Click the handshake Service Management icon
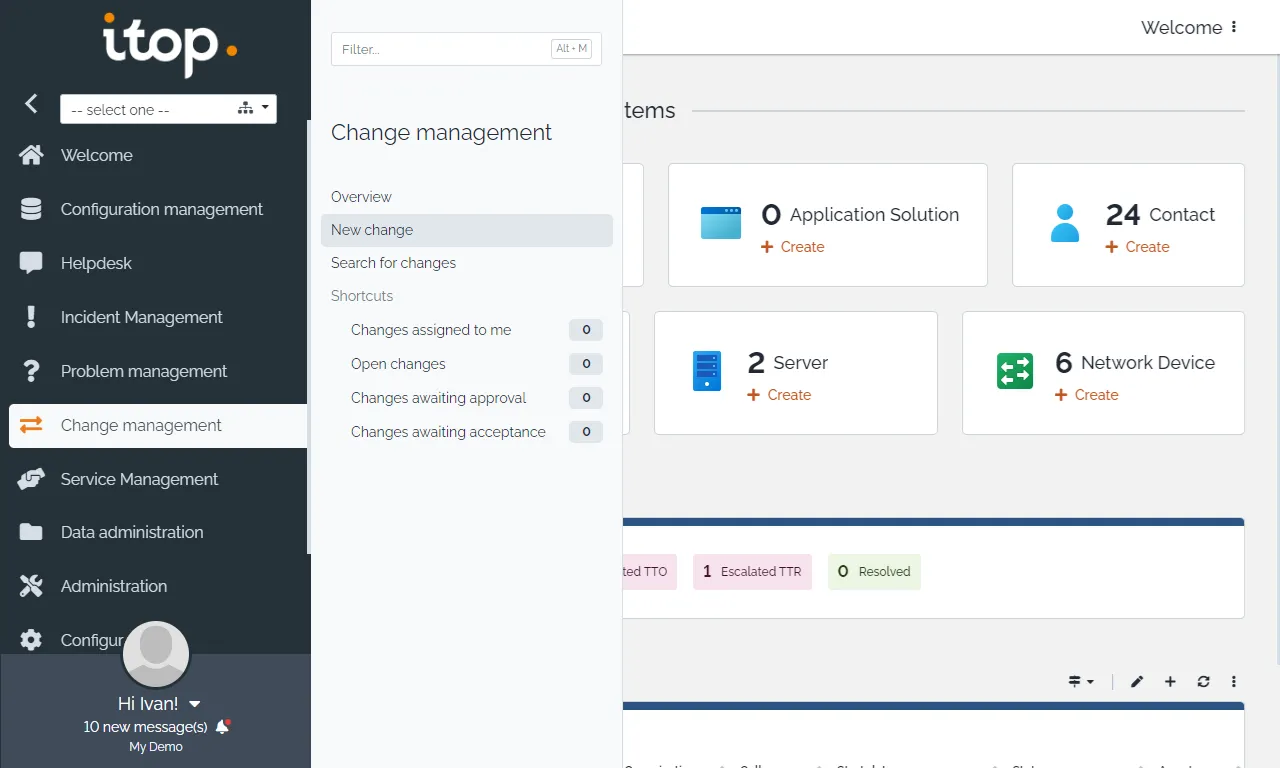The width and height of the screenshot is (1280, 768). point(31,479)
